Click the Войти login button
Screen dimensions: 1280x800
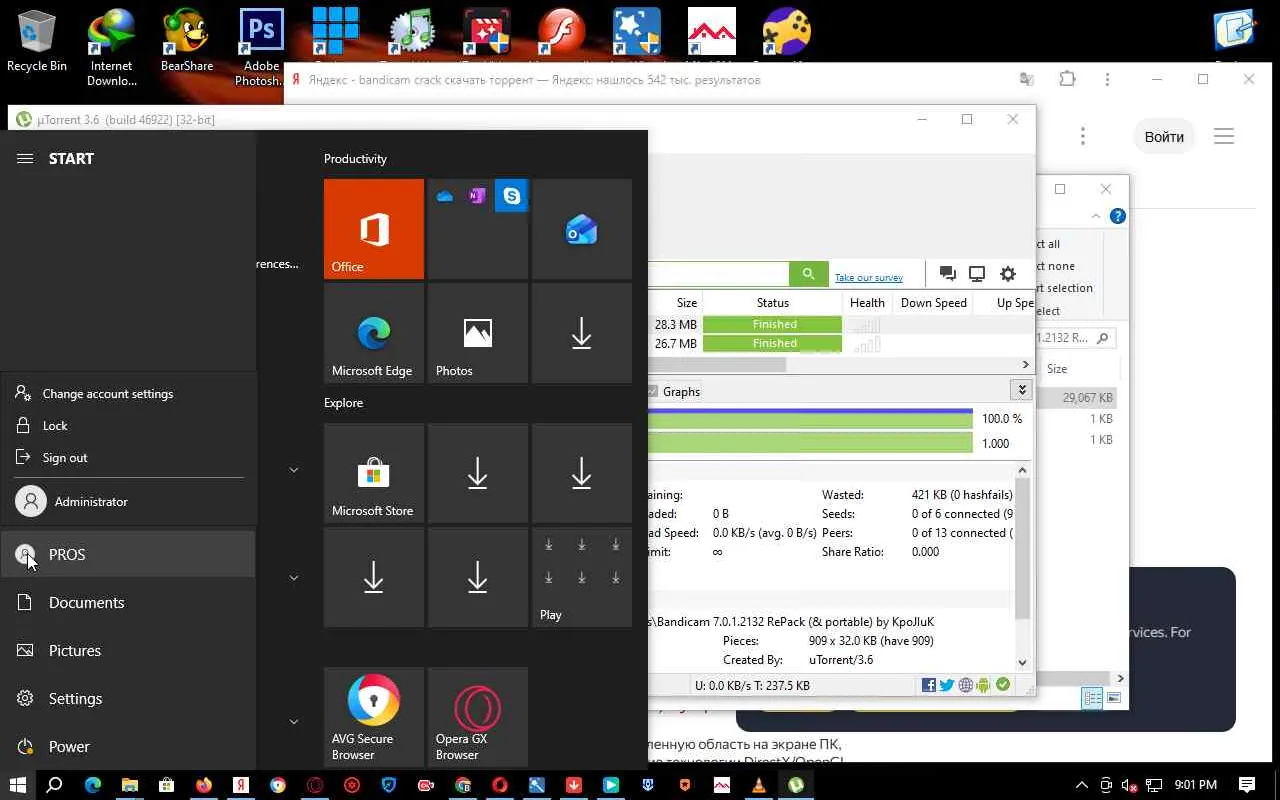click(x=1164, y=137)
